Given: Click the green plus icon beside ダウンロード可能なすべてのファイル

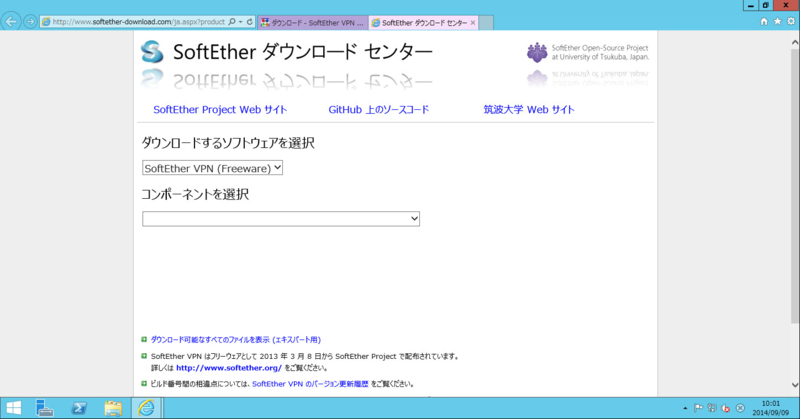Looking at the screenshot, I should (144, 339).
